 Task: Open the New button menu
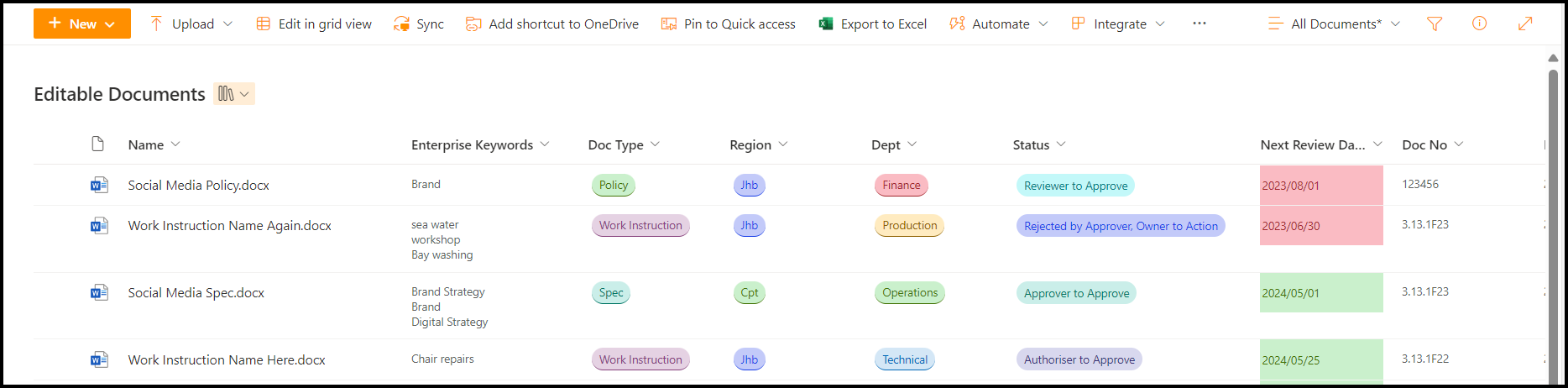click(82, 24)
